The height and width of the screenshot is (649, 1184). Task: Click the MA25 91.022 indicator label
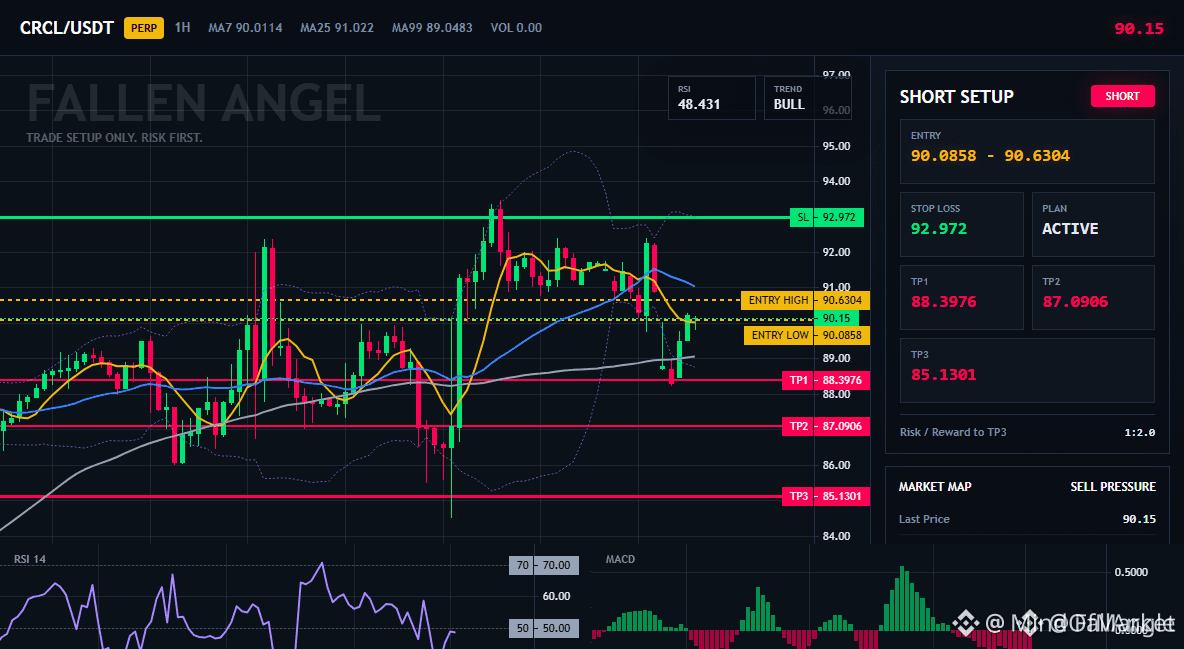[337, 28]
